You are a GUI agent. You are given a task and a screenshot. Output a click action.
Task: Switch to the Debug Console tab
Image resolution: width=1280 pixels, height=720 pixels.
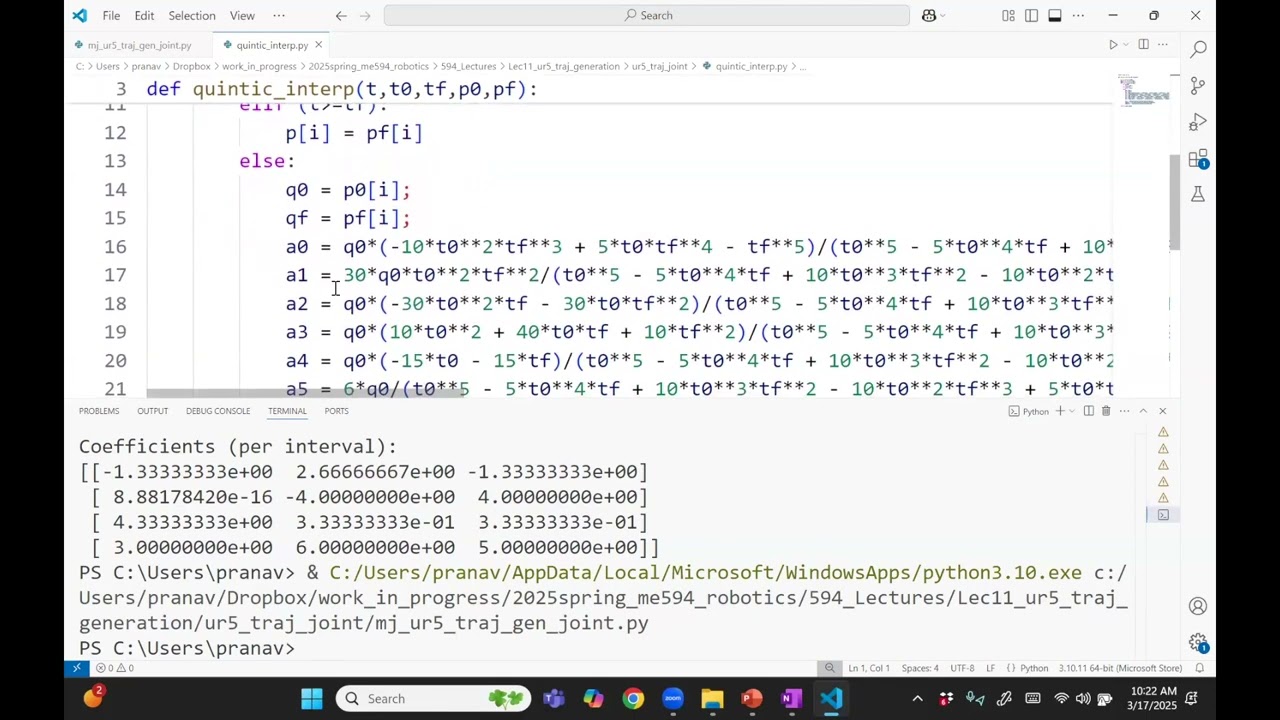(217, 411)
